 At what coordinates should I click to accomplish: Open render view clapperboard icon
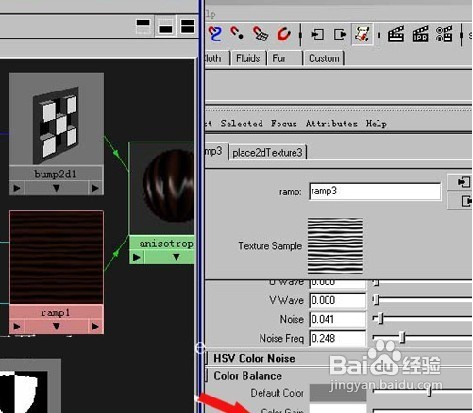(396, 34)
